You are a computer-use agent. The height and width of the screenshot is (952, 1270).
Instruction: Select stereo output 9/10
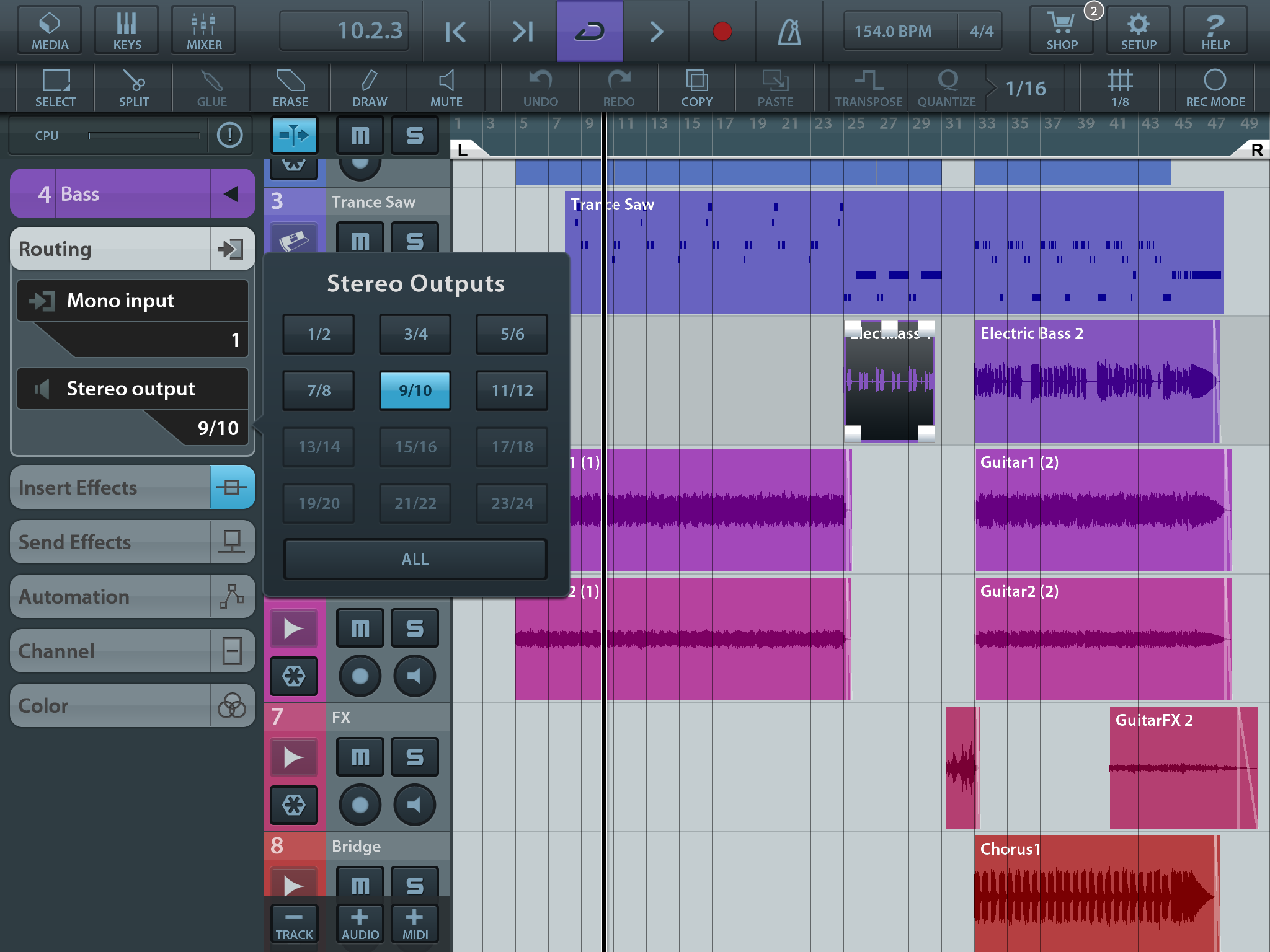coord(415,391)
